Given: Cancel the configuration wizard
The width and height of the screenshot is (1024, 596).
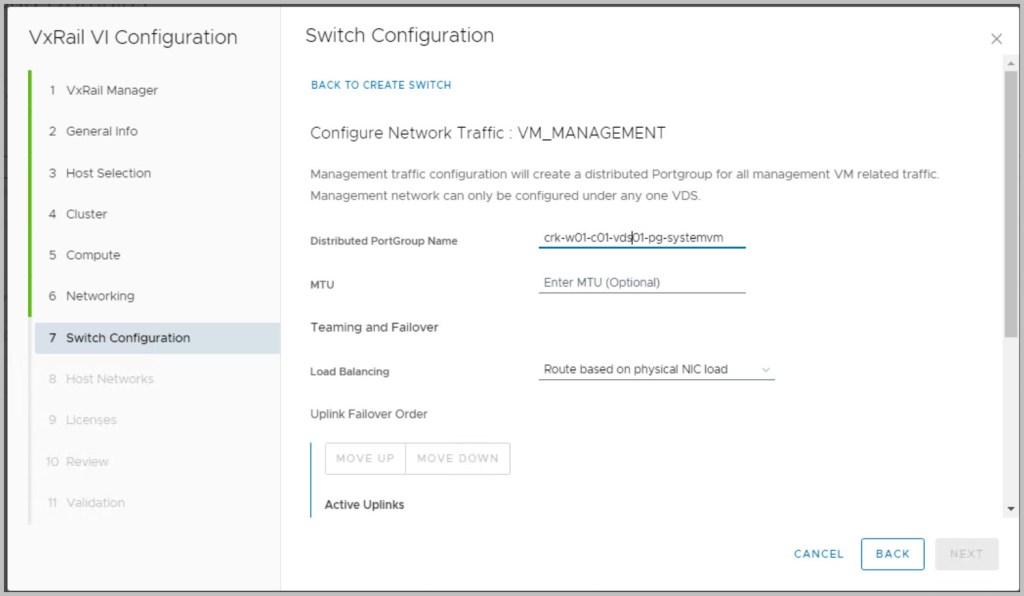Looking at the screenshot, I should pos(818,554).
